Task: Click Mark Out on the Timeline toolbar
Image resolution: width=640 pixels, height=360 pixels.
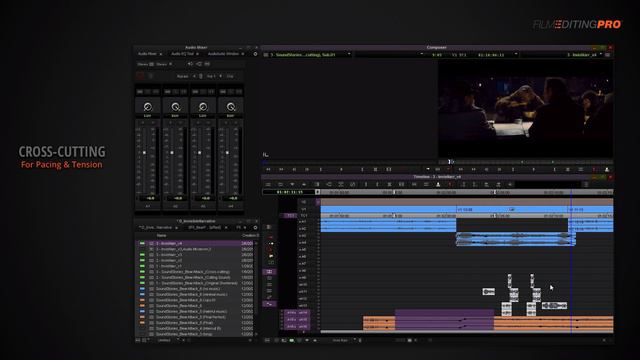Action: point(377,184)
